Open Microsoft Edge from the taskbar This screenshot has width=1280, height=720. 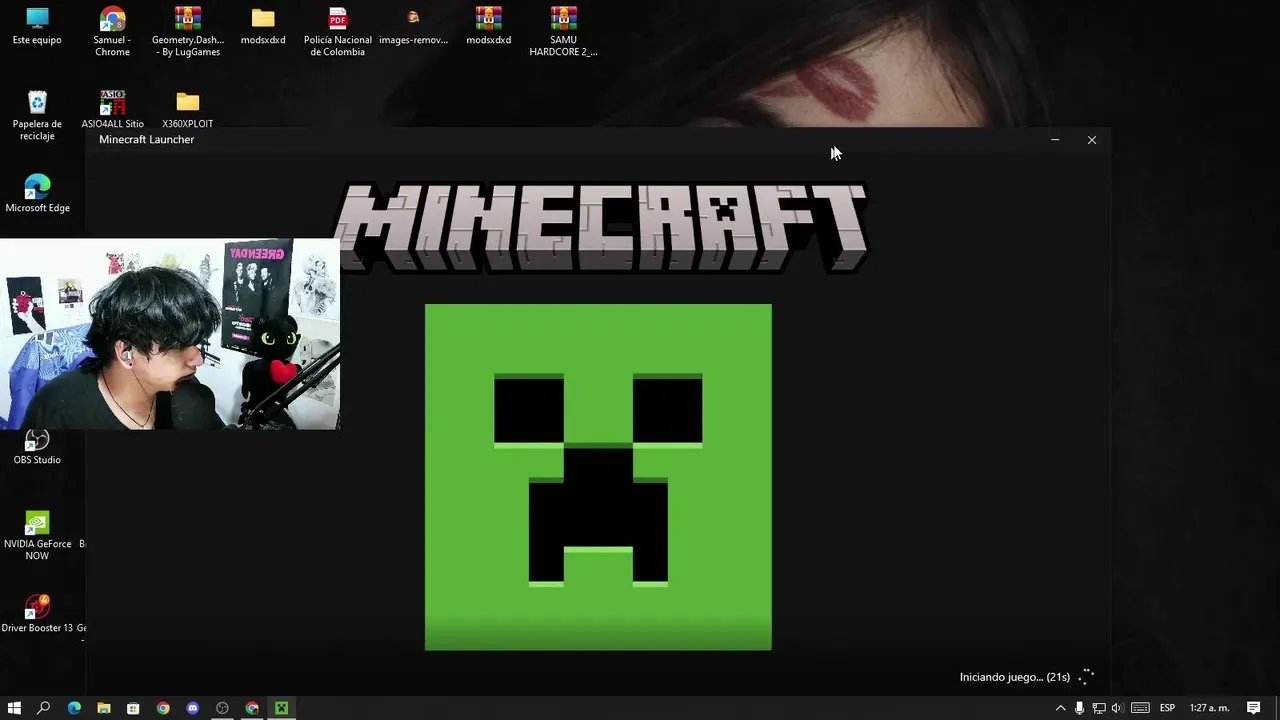pos(74,708)
